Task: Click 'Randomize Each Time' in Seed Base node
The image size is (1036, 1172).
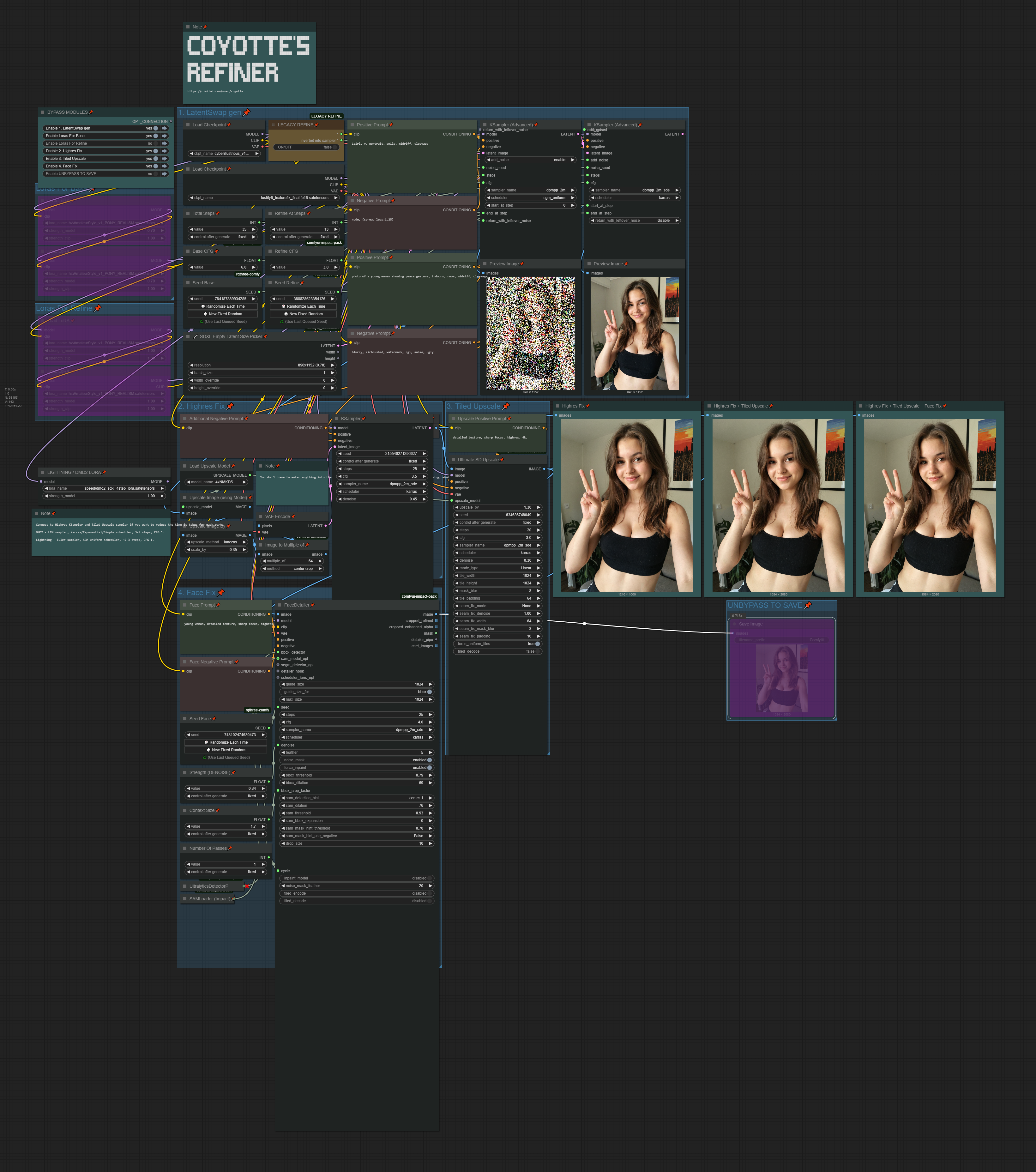Action: [222, 306]
